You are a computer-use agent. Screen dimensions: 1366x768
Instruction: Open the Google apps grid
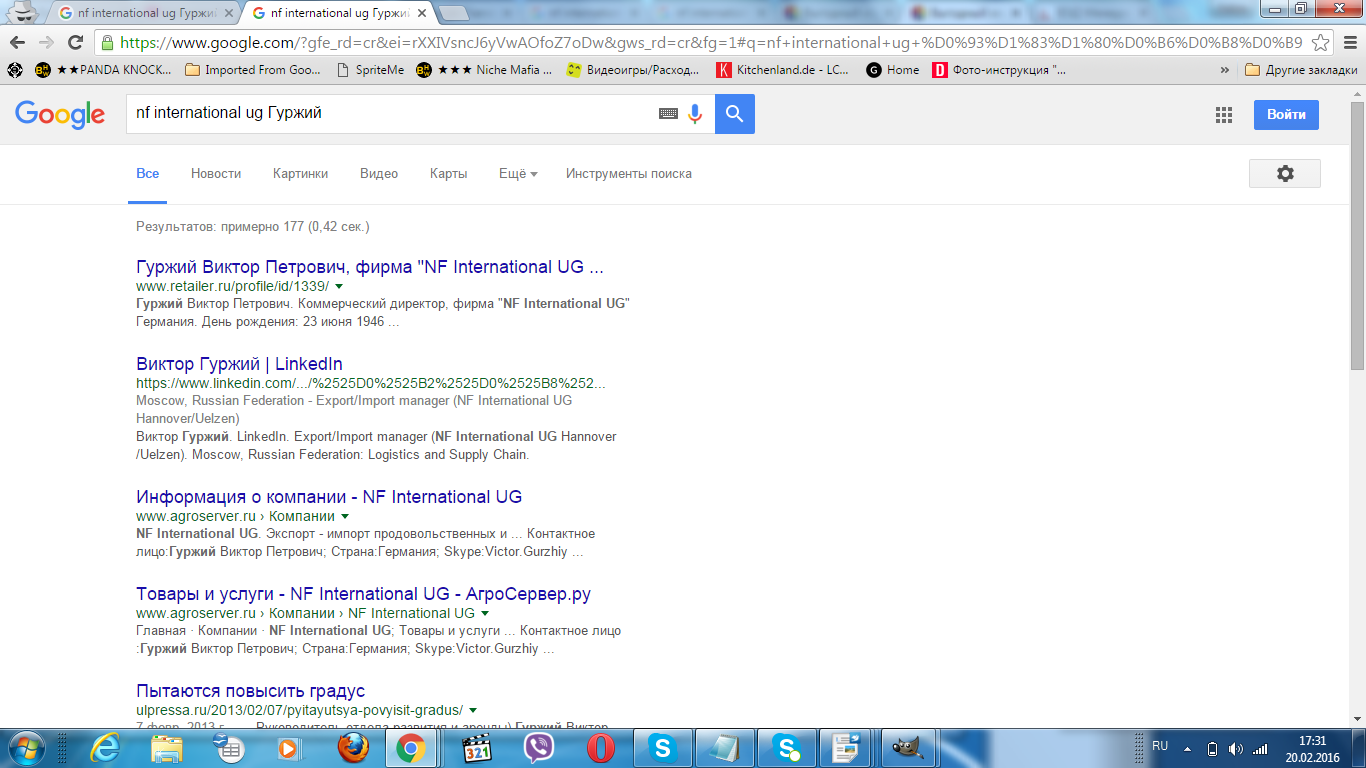1223,115
